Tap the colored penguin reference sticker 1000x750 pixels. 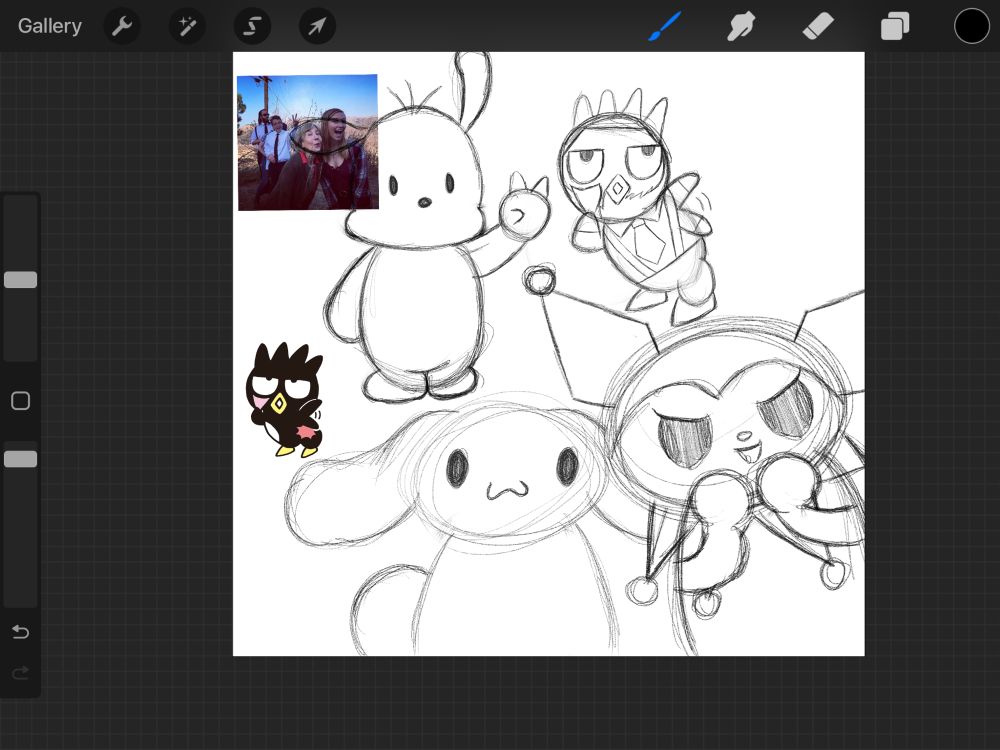pyautogui.click(x=284, y=400)
